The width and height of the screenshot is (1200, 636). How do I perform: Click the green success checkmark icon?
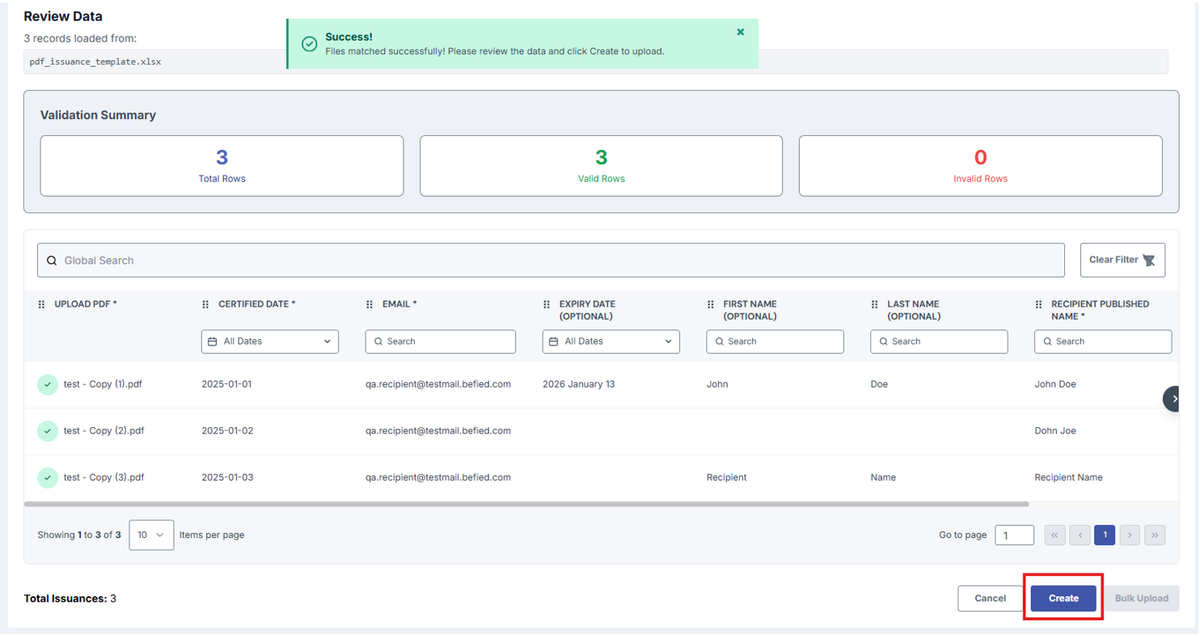pos(310,44)
